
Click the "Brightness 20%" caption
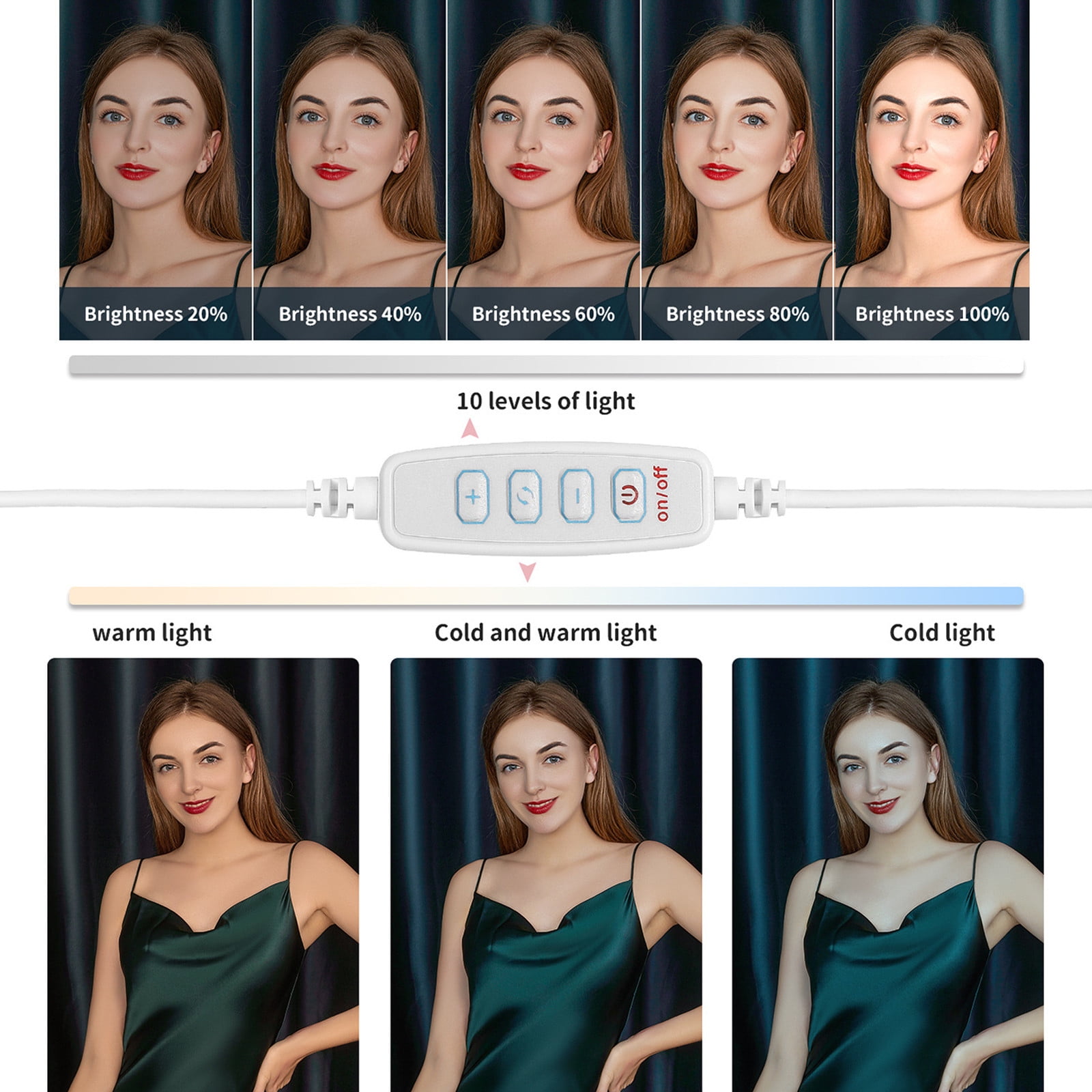click(x=156, y=314)
